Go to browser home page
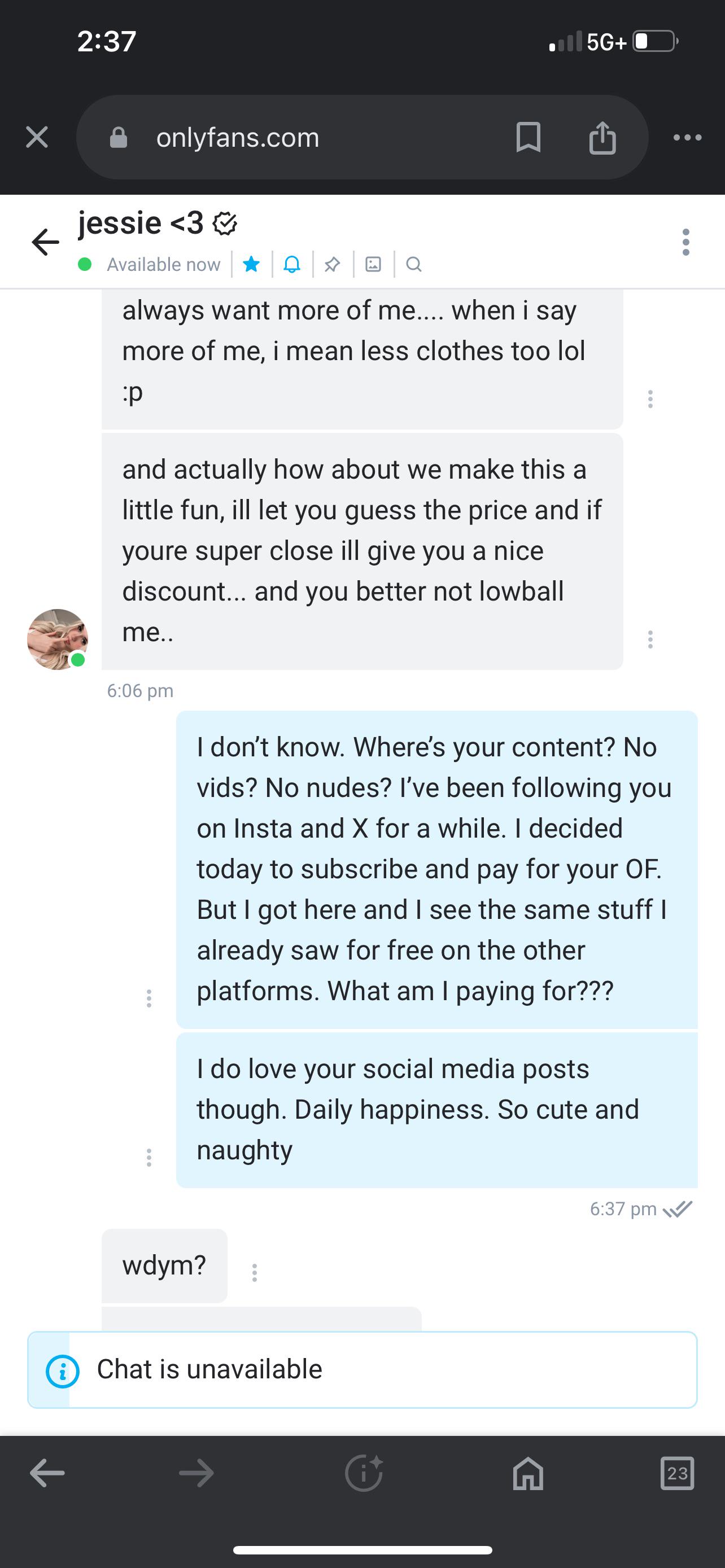Image resolution: width=725 pixels, height=1568 pixels. [528, 1474]
